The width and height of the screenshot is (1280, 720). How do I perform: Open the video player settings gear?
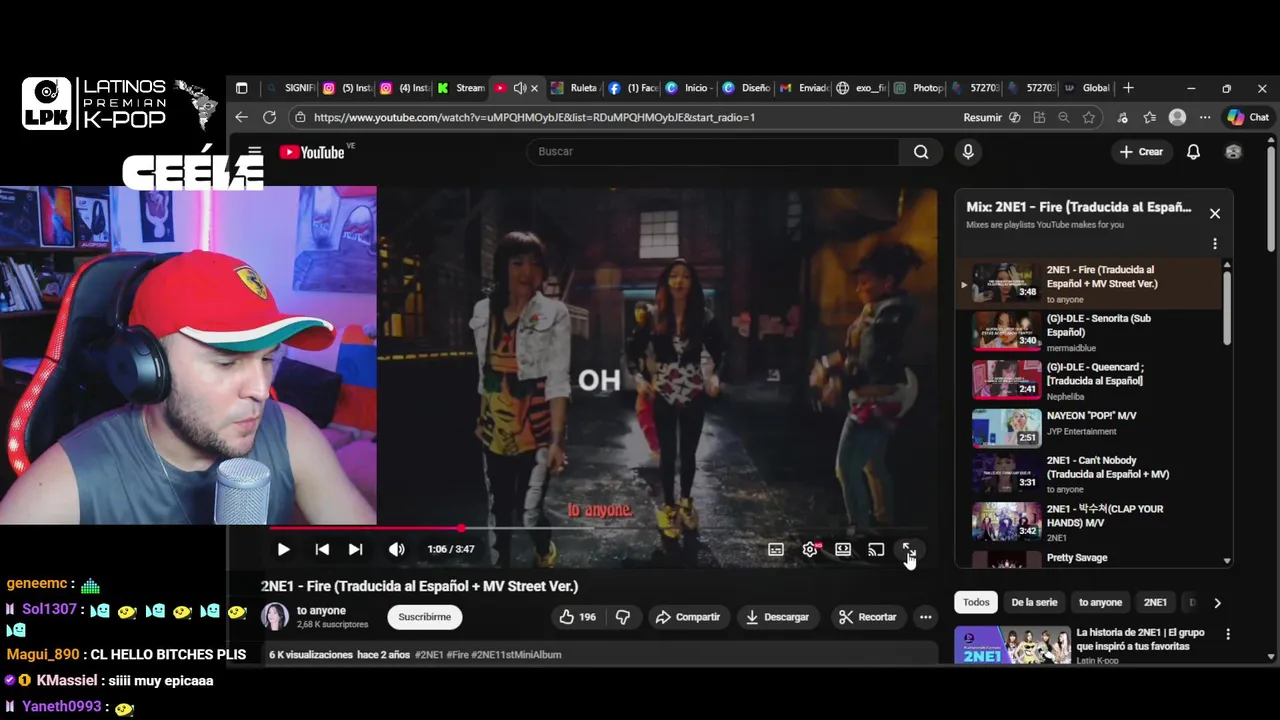[810, 549]
